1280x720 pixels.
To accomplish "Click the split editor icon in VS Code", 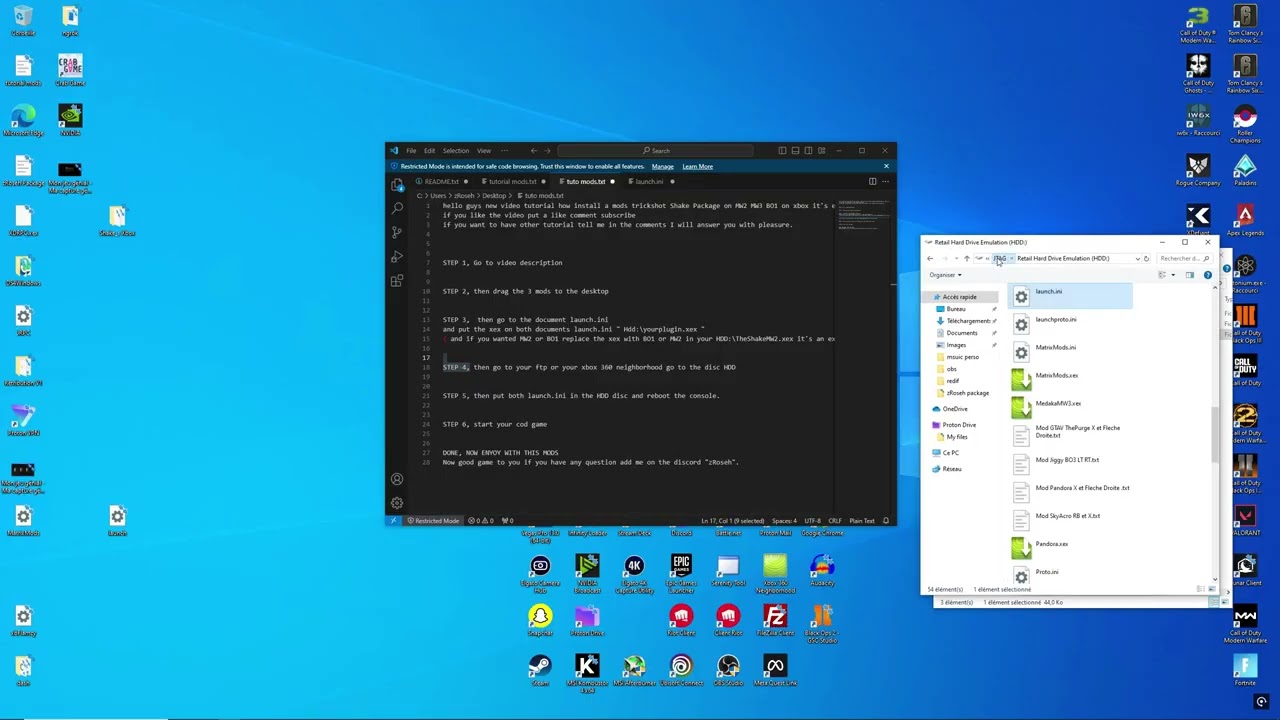I will [x=872, y=181].
